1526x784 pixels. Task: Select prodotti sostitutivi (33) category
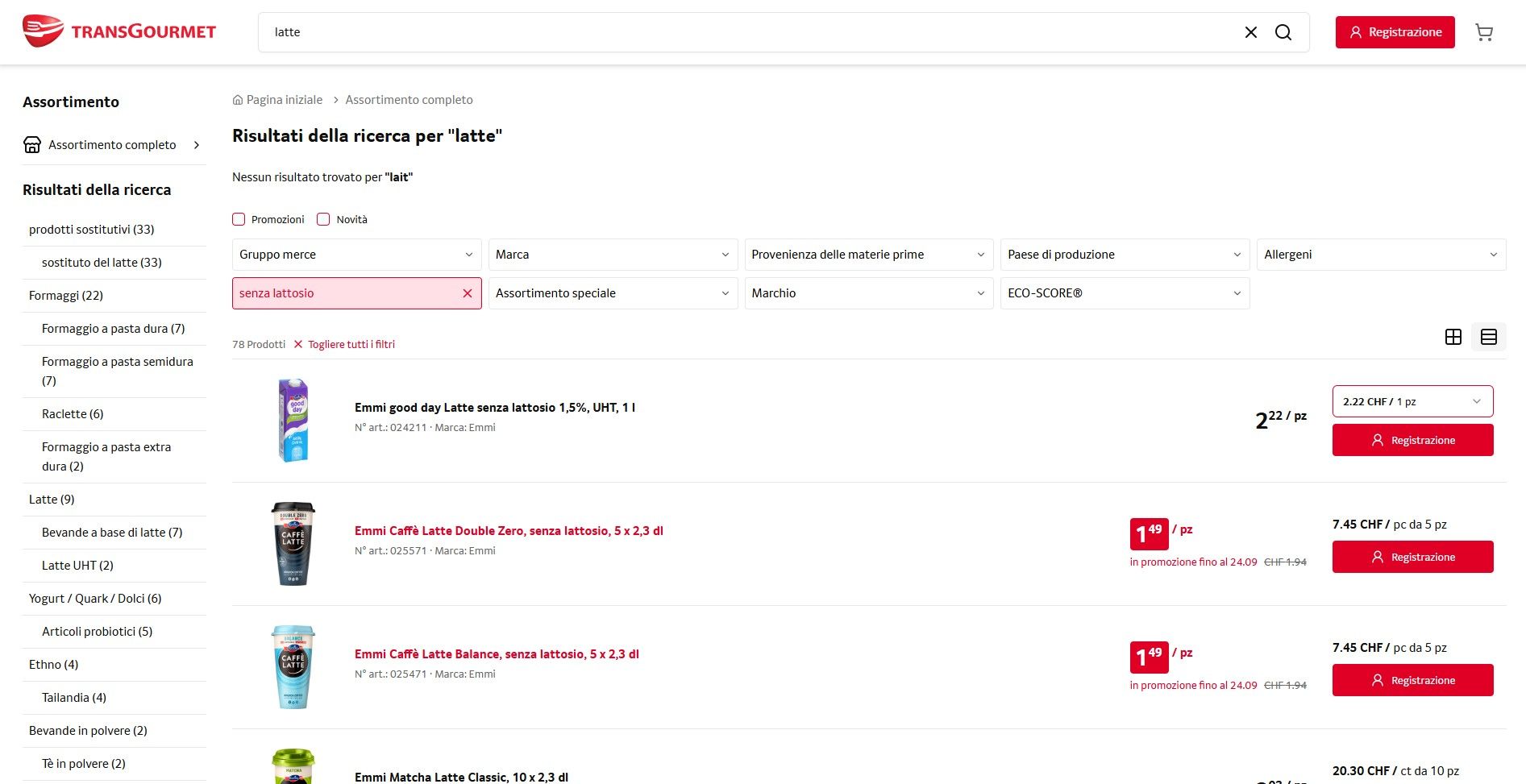point(92,230)
